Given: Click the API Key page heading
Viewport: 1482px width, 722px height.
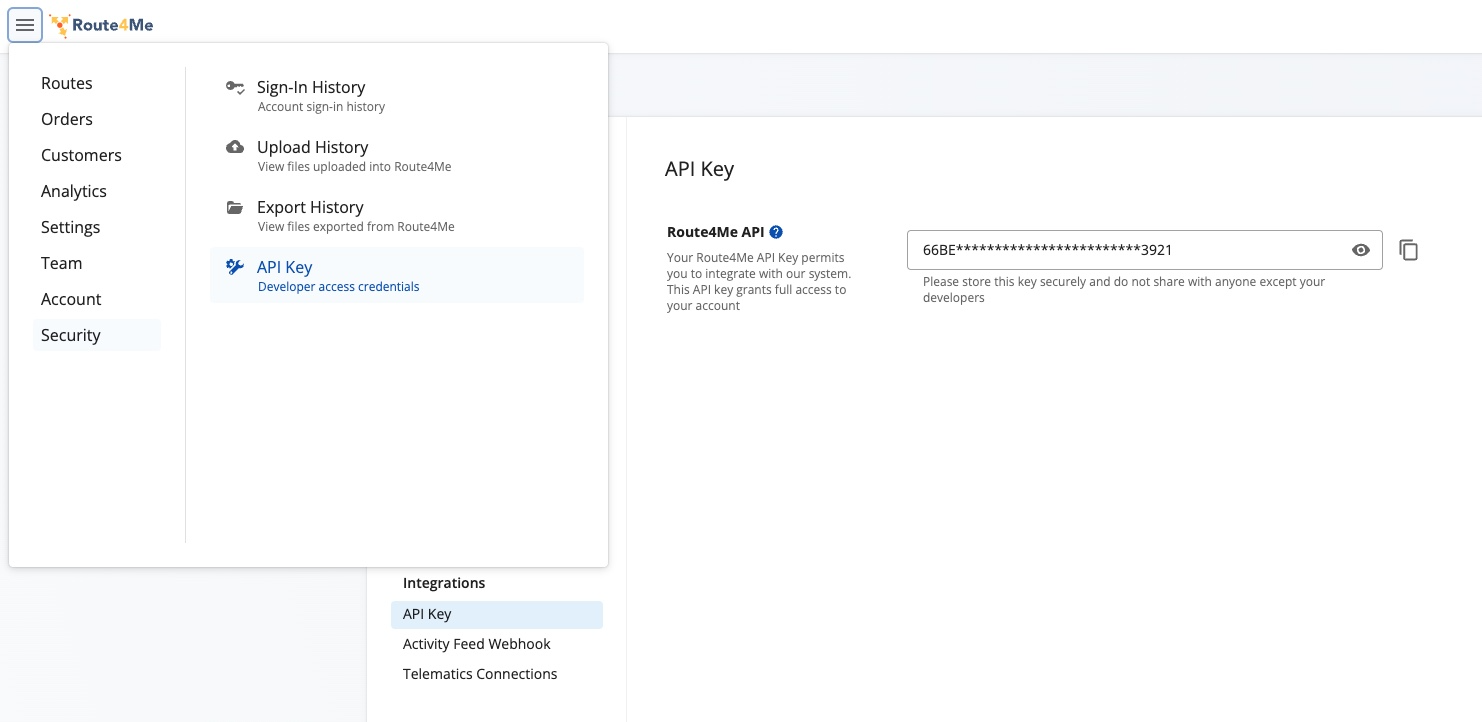Looking at the screenshot, I should pos(699,169).
